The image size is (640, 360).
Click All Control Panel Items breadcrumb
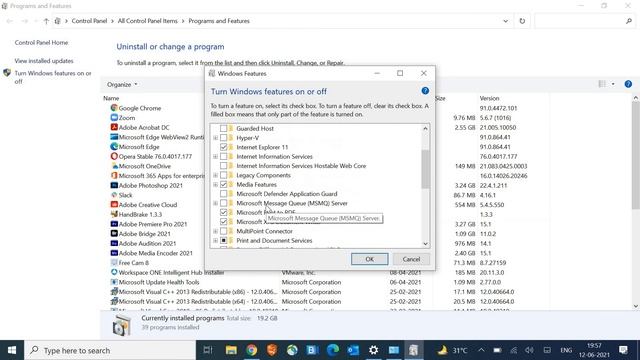[147, 21]
